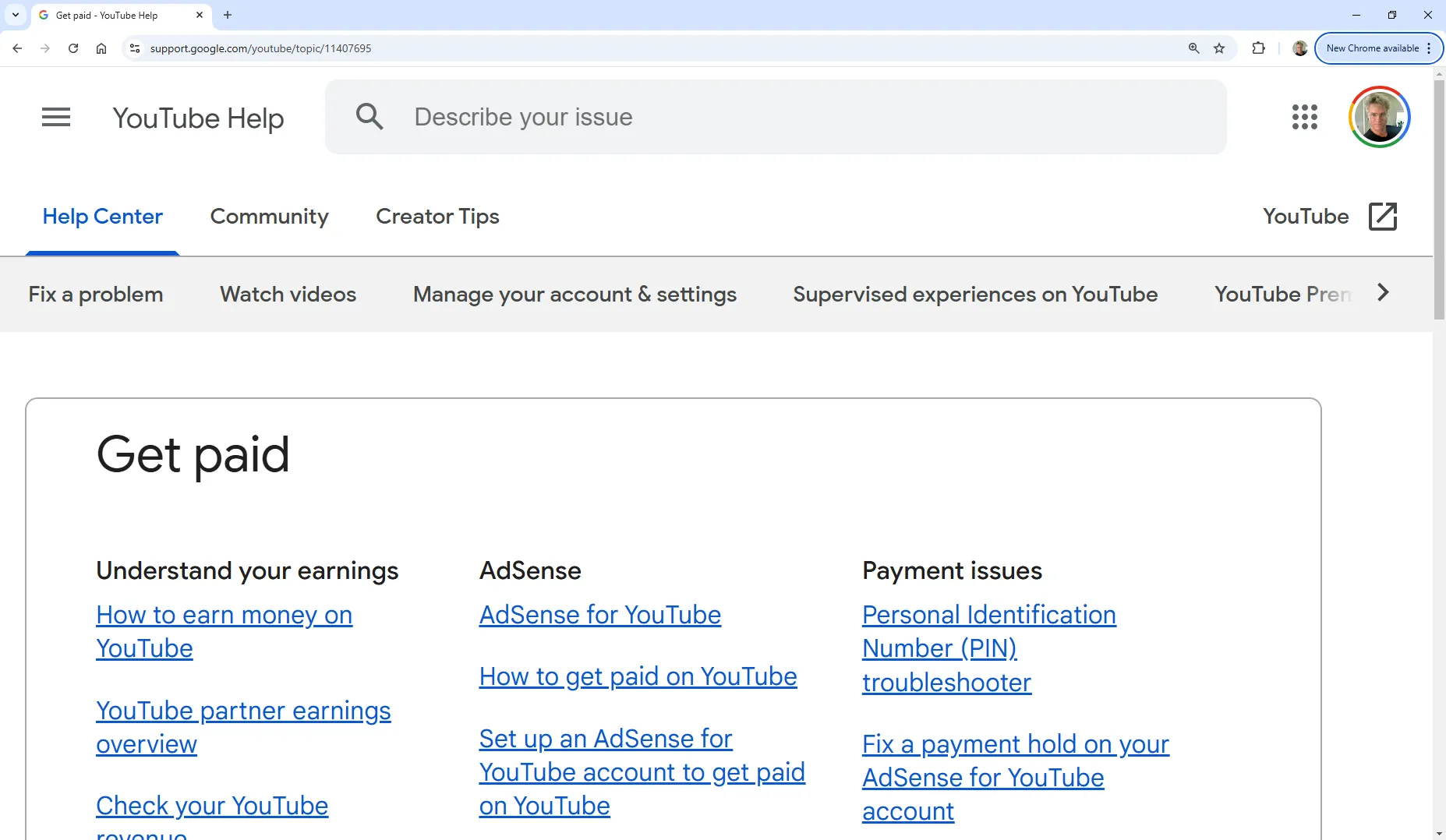Go back to the previous page
This screenshot has height=840, width=1446.
tap(17, 48)
